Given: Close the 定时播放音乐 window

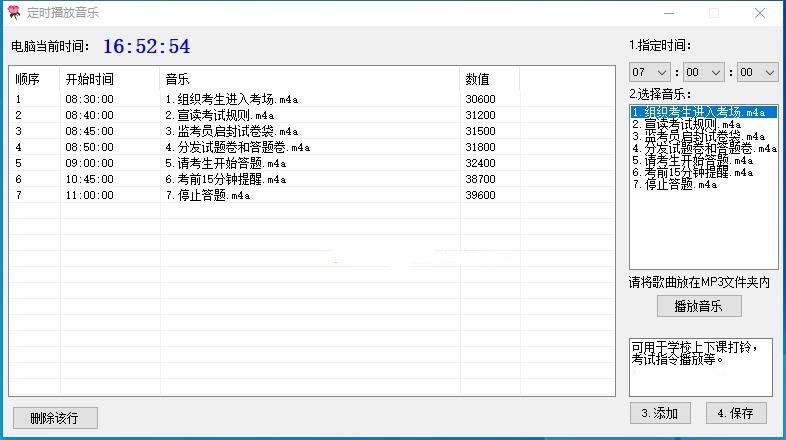Looking at the screenshot, I should 761,13.
